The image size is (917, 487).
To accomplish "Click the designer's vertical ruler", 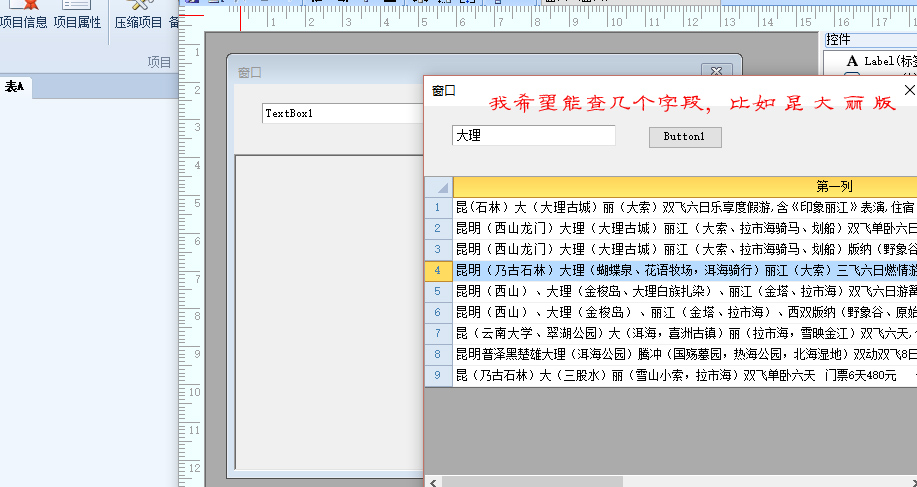I will coord(191,259).
